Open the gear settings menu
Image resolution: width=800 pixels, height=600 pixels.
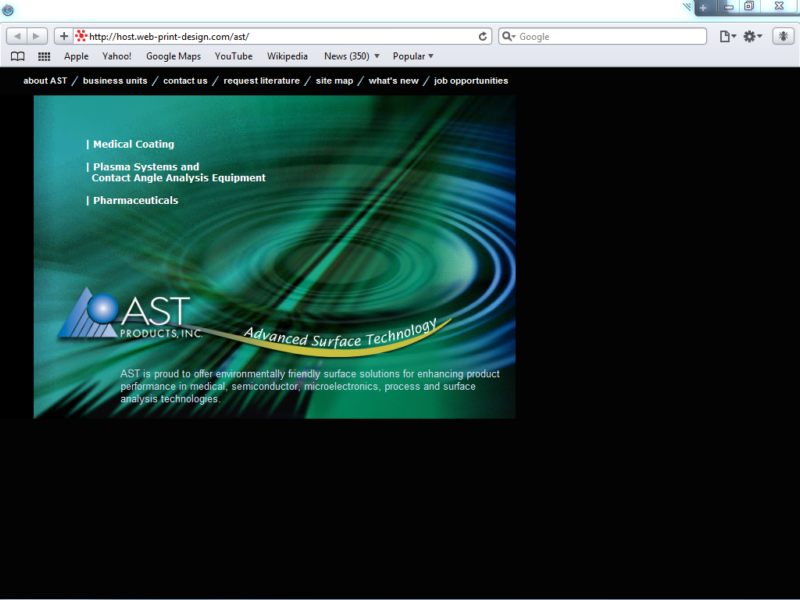tap(752, 36)
